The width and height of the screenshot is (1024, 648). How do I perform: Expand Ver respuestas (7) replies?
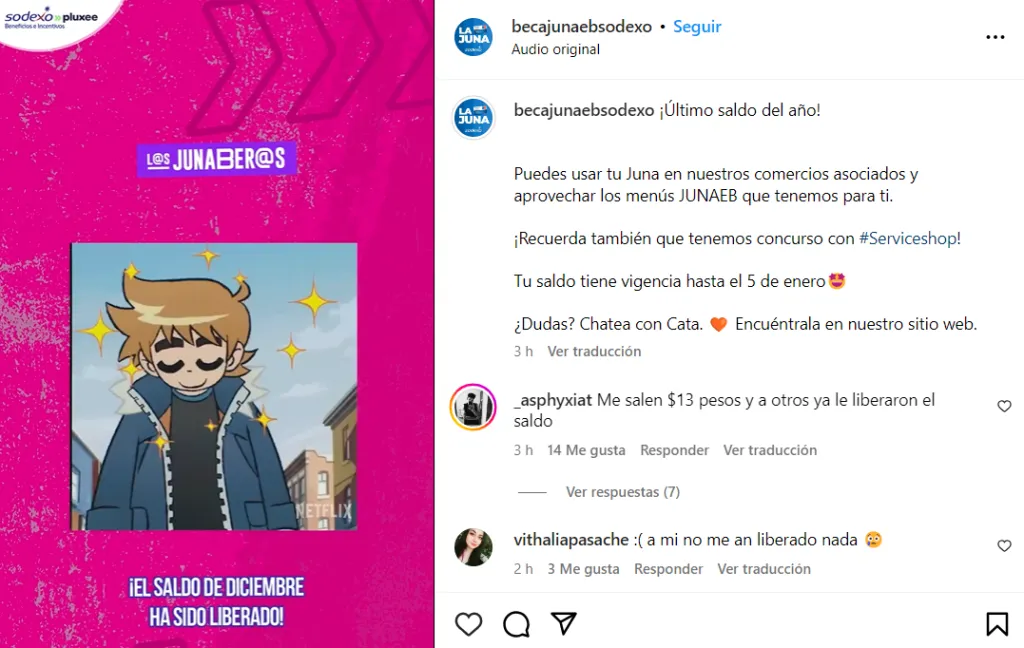(x=622, y=492)
